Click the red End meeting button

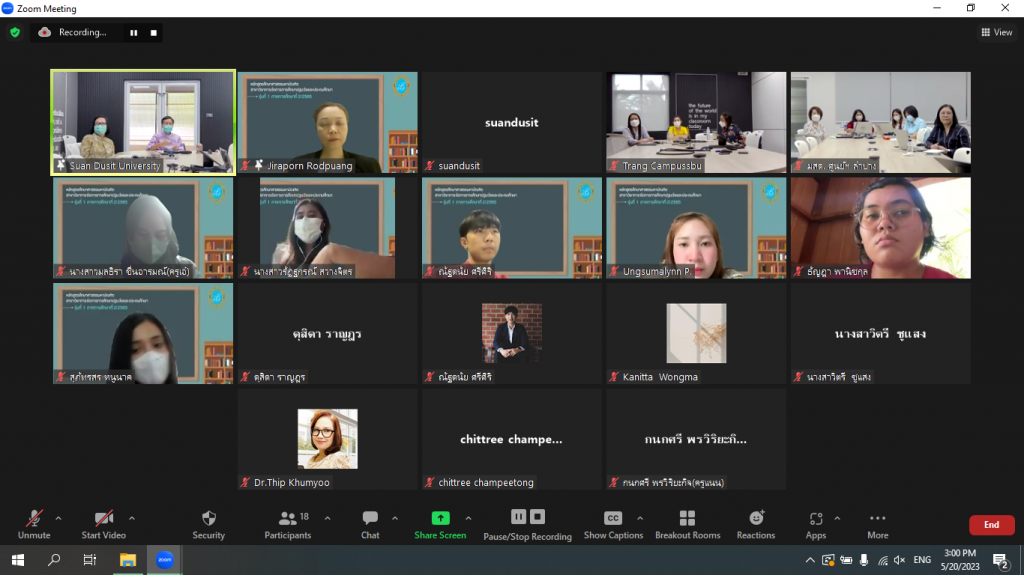tap(991, 525)
